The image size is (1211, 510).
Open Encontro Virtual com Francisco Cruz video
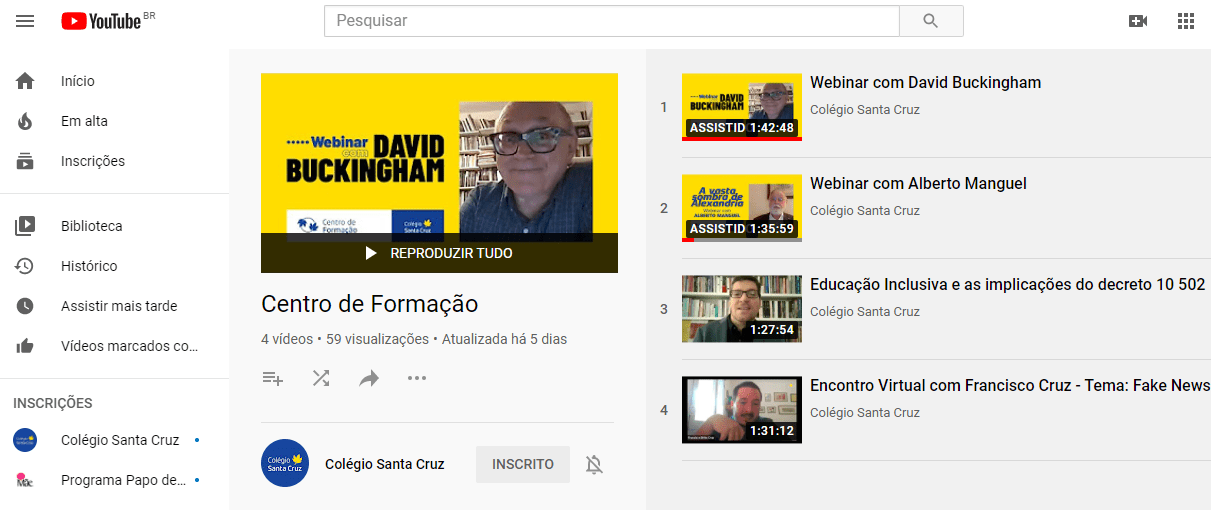pyautogui.click(x=1010, y=385)
